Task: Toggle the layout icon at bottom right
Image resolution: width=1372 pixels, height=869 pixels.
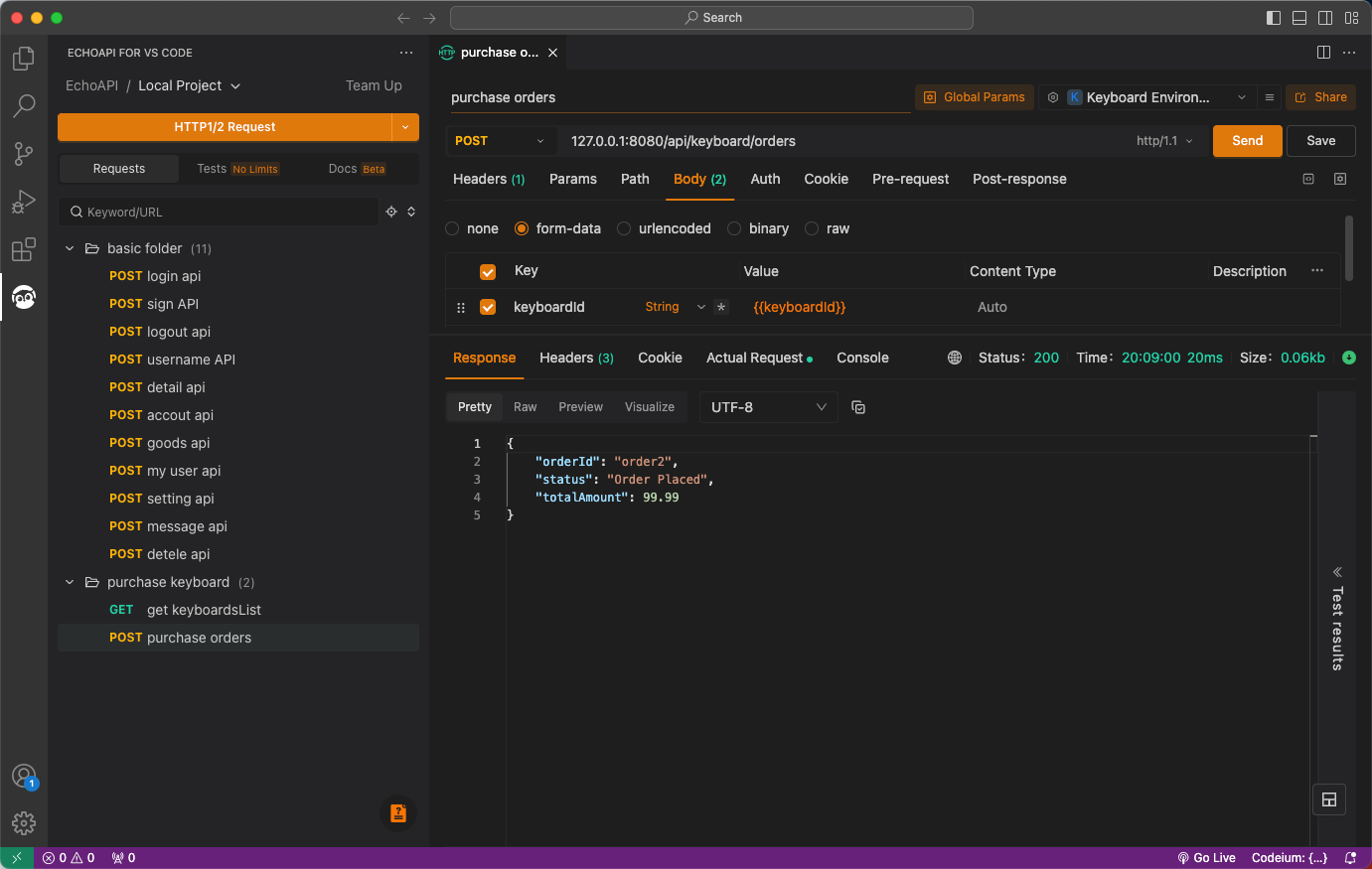Action: click(1329, 799)
